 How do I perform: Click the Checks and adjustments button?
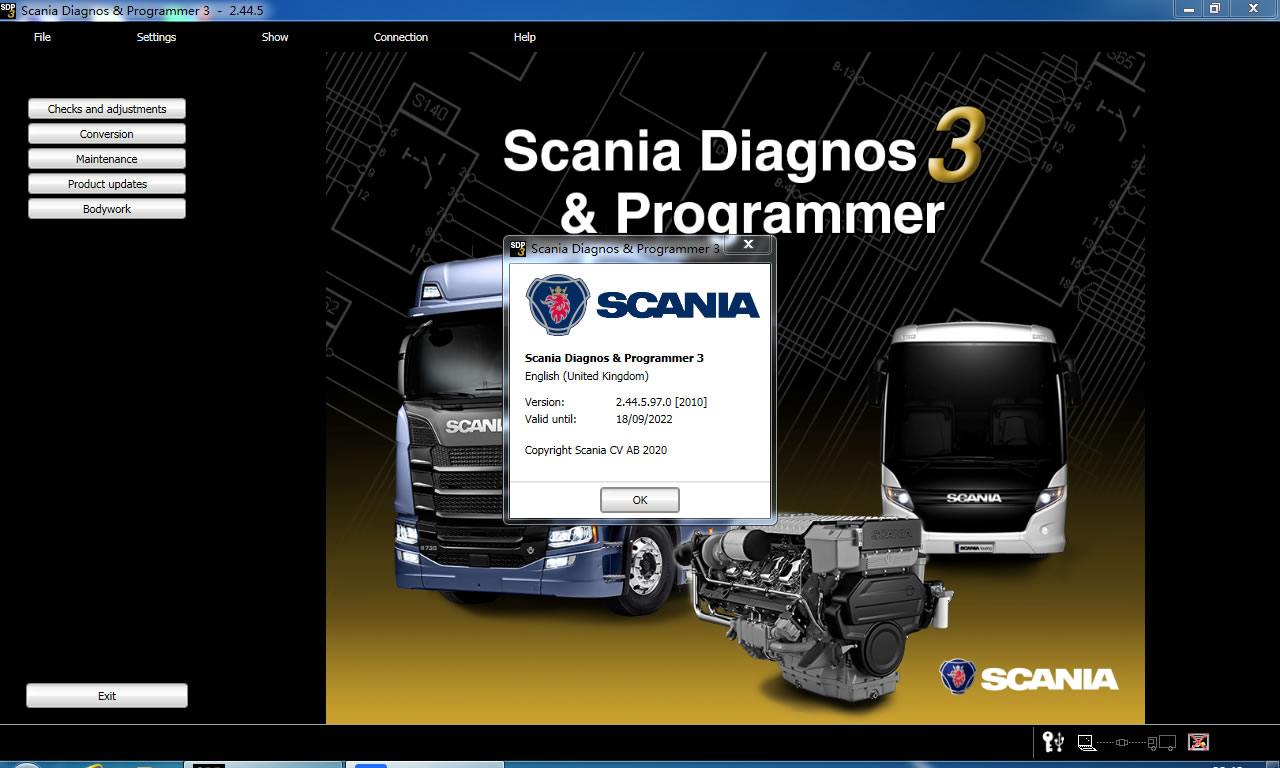[106, 108]
